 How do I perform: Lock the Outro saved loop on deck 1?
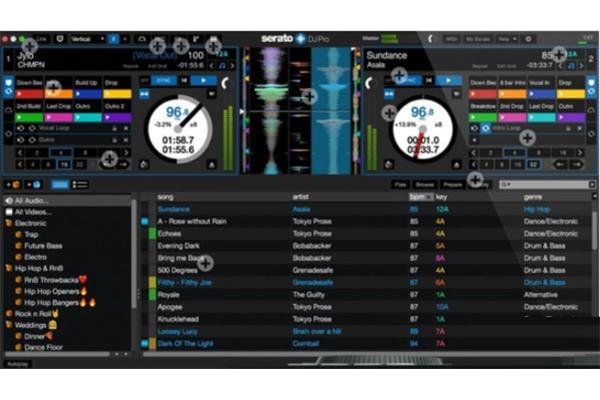pos(114,140)
